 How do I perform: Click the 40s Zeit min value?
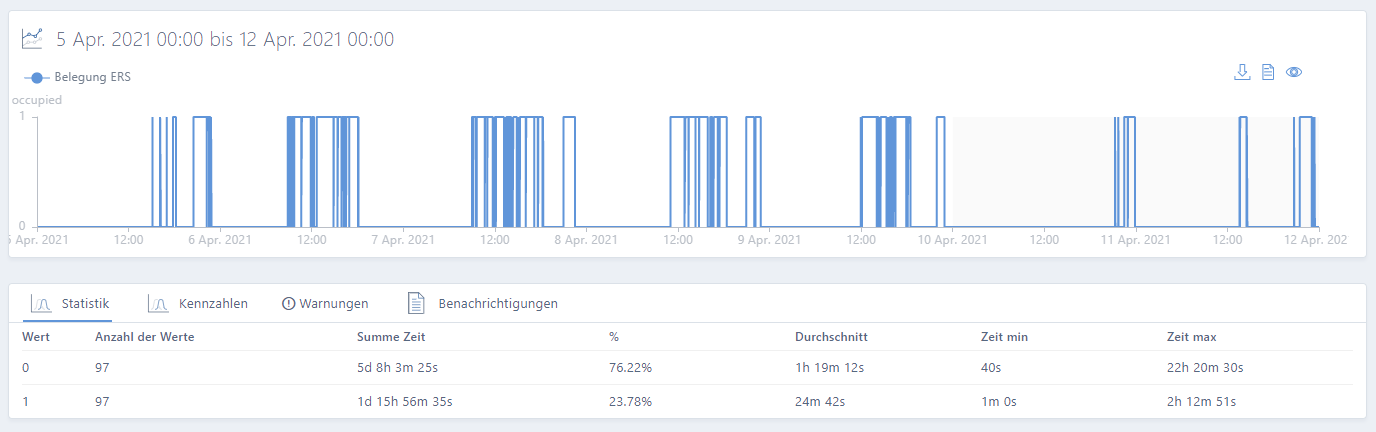[x=992, y=368]
